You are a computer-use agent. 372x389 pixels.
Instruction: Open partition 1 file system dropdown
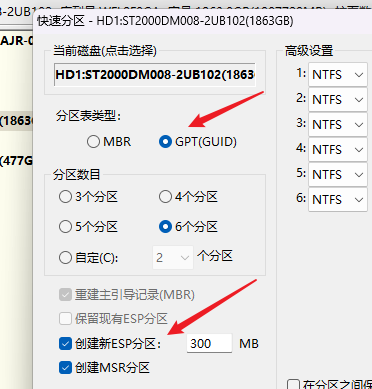coord(338,75)
